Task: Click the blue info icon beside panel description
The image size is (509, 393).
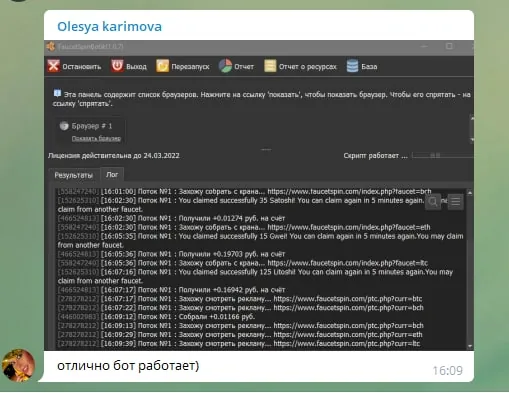Action: tap(57, 93)
